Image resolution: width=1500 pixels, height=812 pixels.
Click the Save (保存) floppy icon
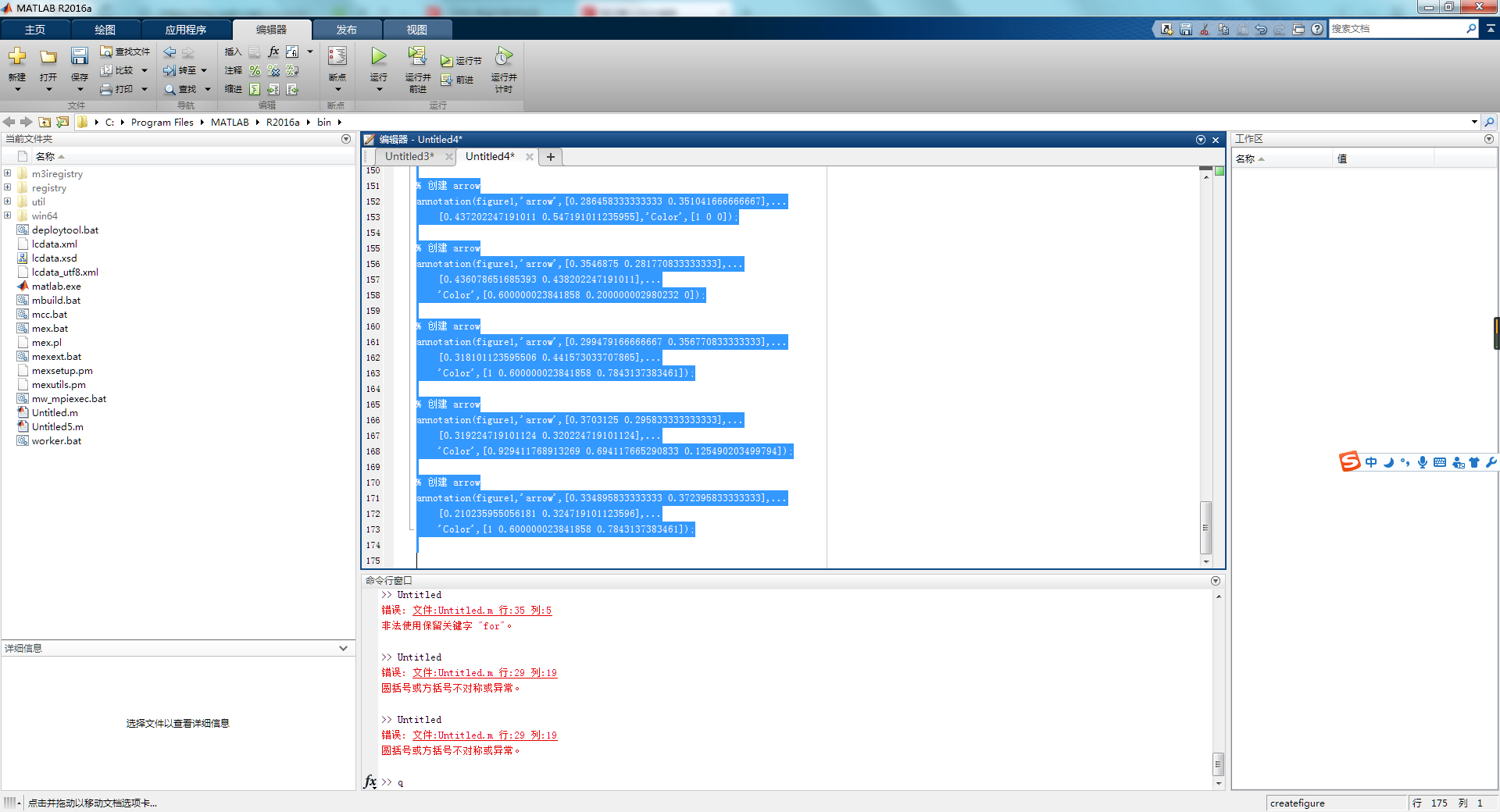(80, 56)
